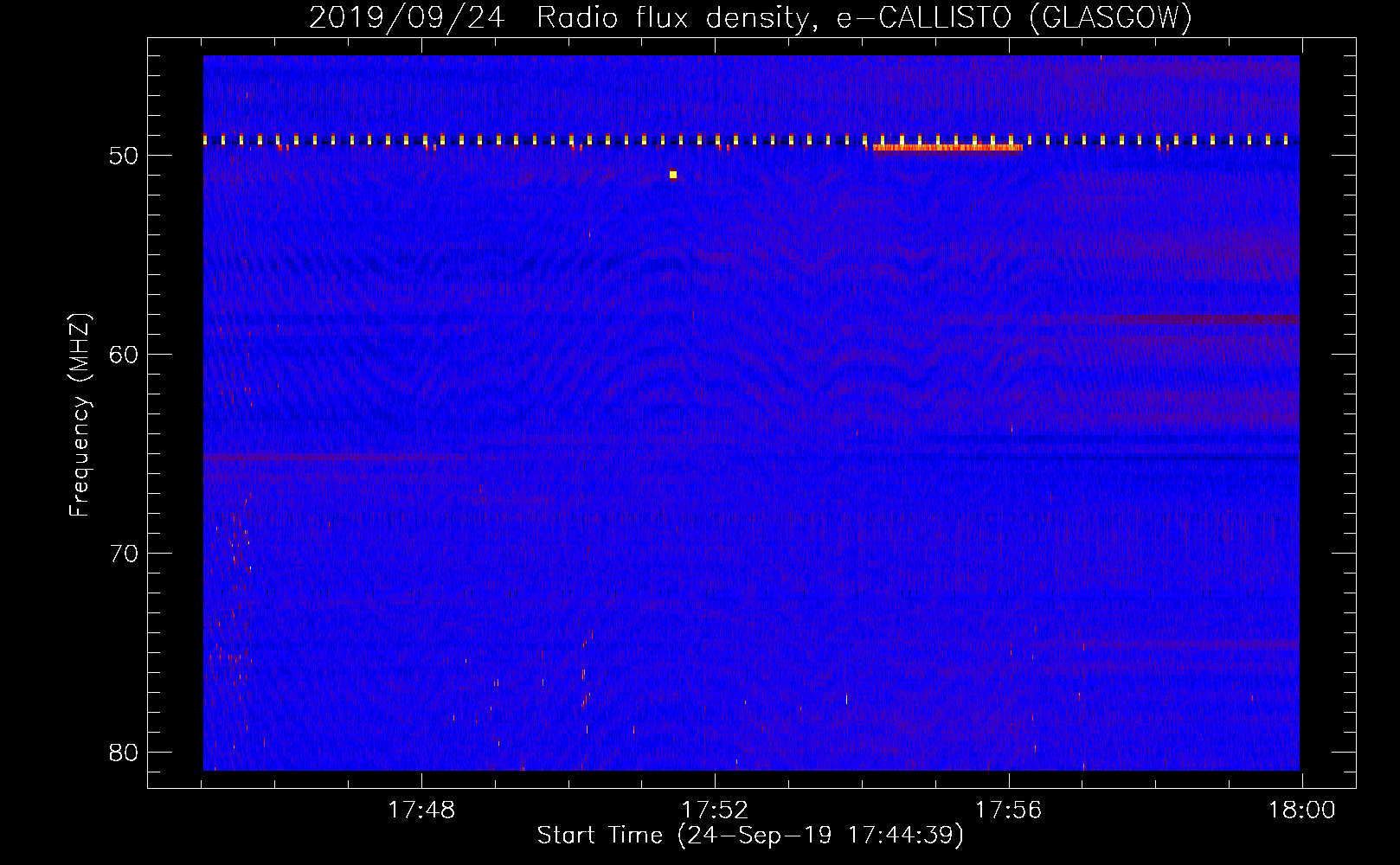
Task: Click the 50 frequency tick label
Action: [x=124, y=156]
